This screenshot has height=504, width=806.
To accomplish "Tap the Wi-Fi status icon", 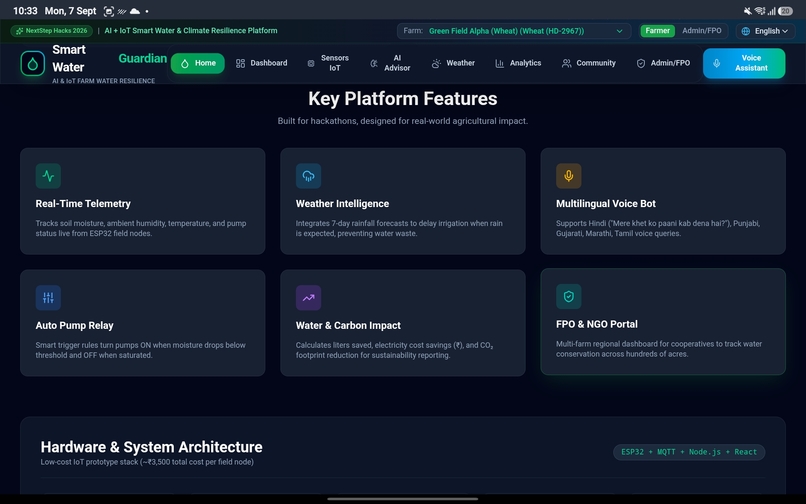I will click(x=760, y=11).
